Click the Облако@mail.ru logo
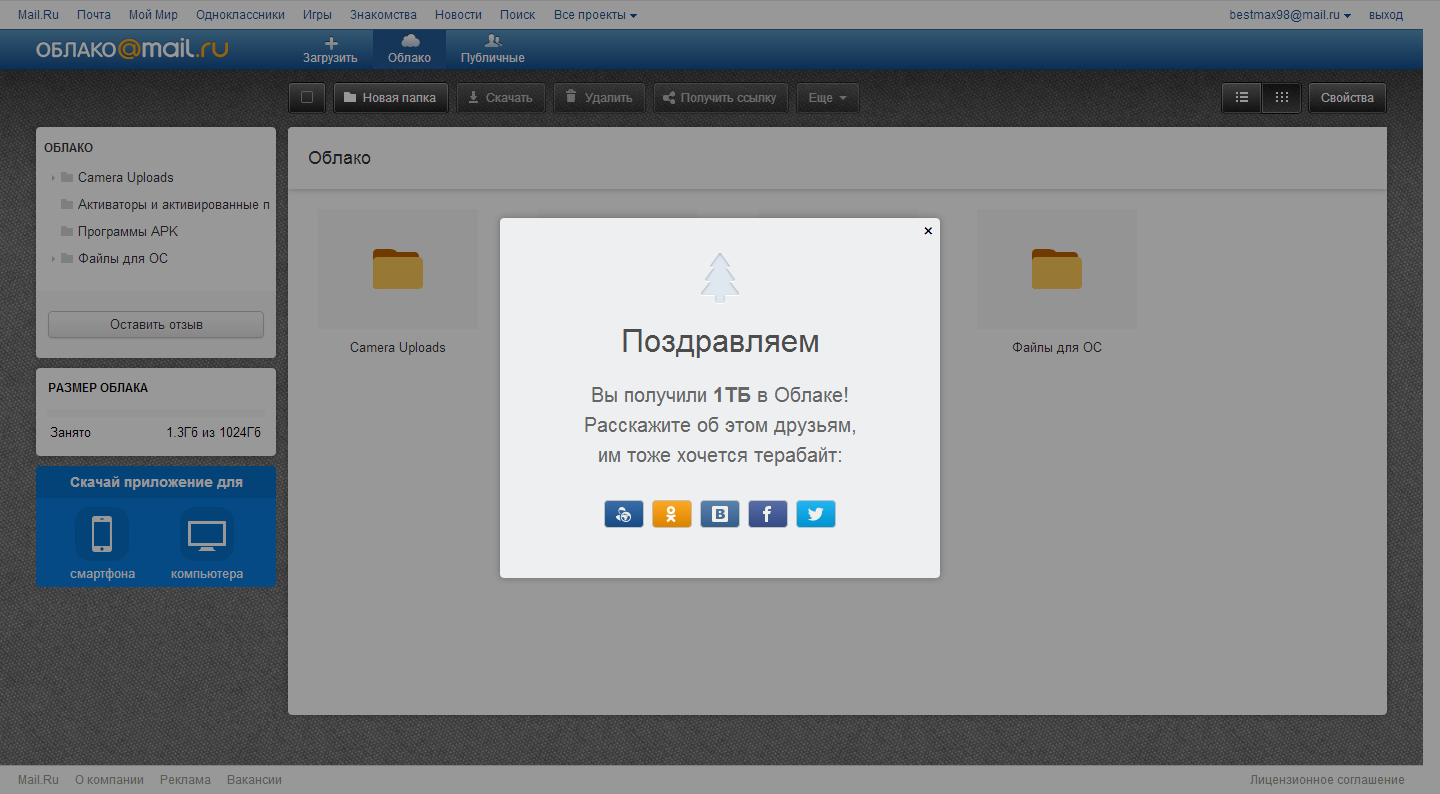 click(x=132, y=49)
